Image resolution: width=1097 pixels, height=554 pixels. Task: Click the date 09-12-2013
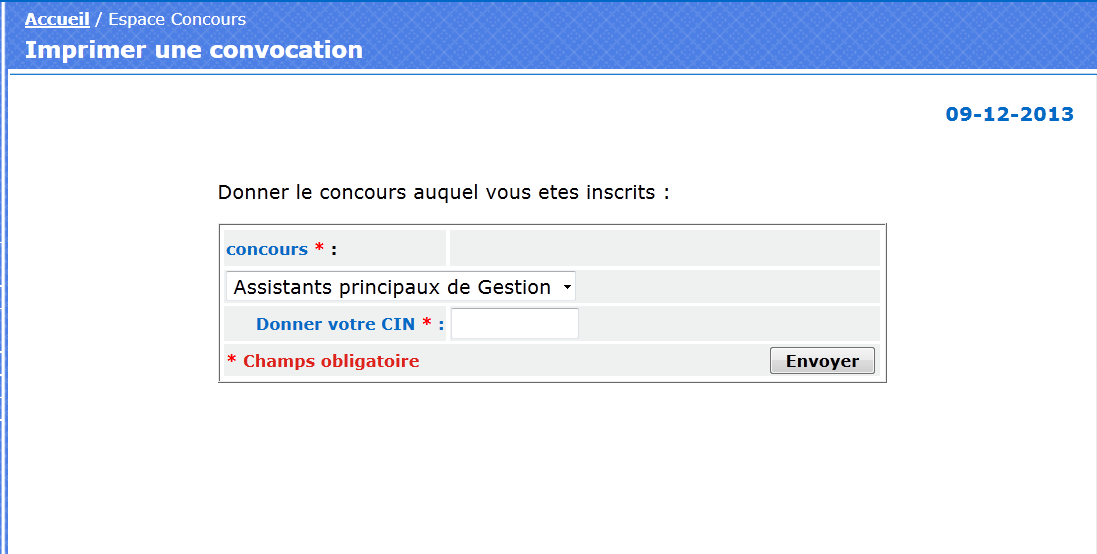click(x=1010, y=114)
